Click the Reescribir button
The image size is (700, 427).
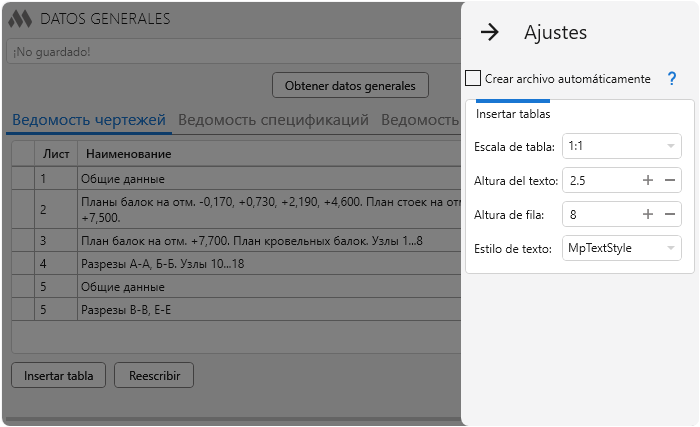154,376
